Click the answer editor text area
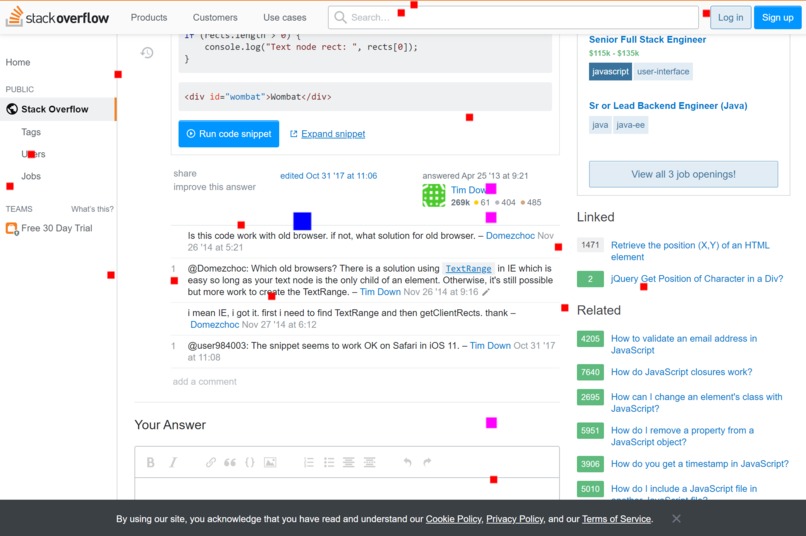The image size is (806, 536). click(347, 489)
